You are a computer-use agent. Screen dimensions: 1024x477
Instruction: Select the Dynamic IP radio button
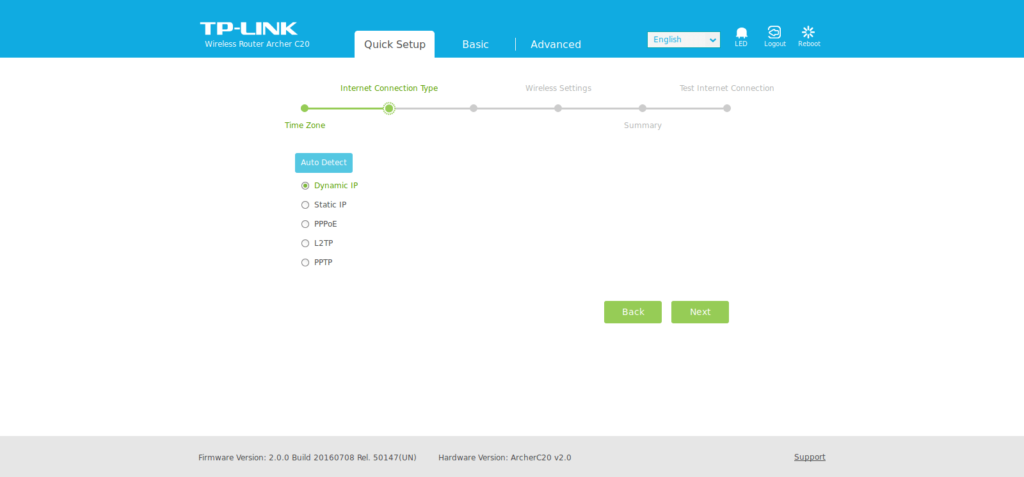tap(305, 186)
